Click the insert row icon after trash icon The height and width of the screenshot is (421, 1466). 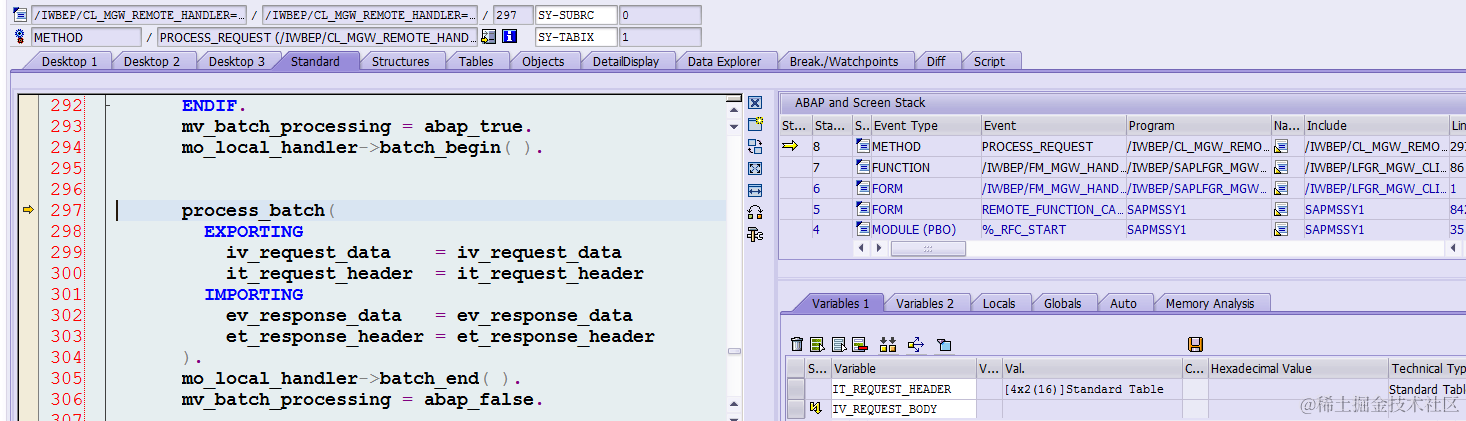click(x=817, y=344)
